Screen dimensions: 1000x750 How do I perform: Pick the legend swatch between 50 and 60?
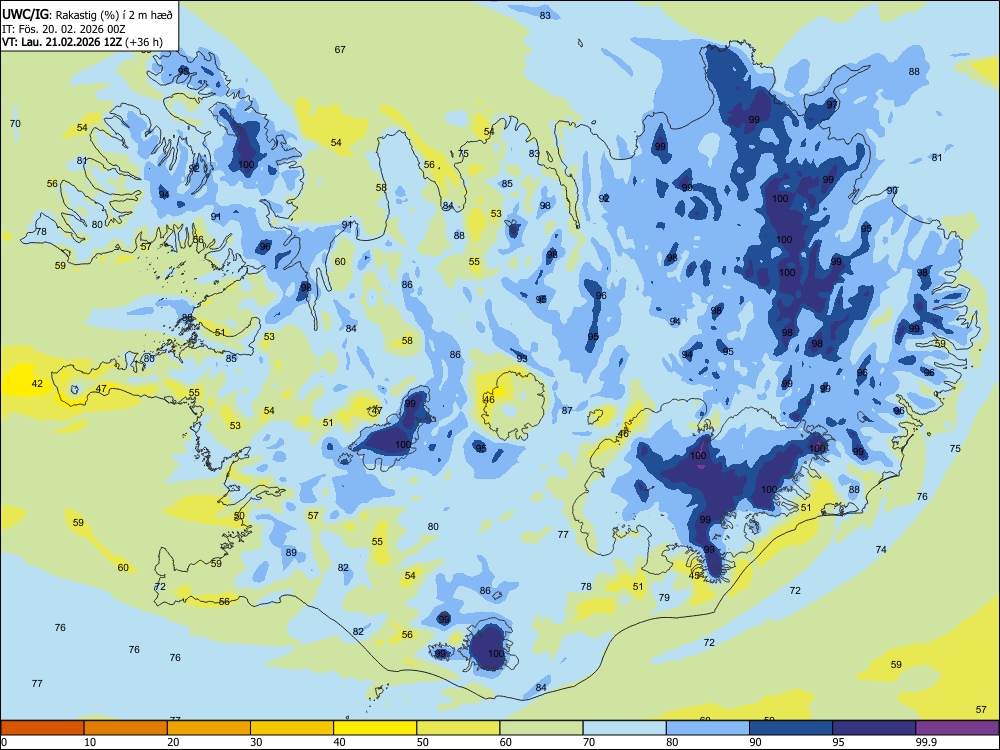pos(458,728)
